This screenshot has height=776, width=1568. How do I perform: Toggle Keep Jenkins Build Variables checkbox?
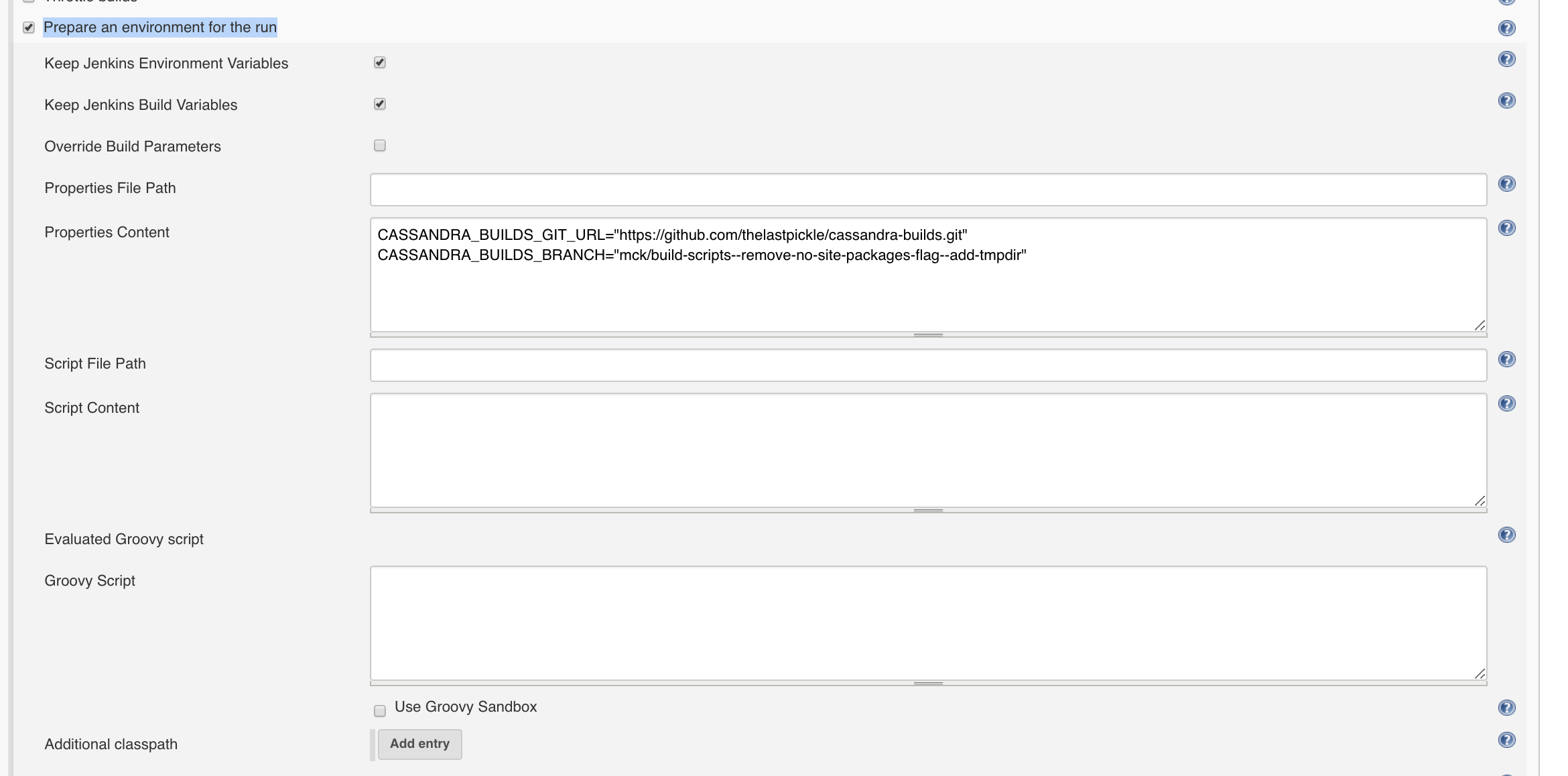pos(380,104)
